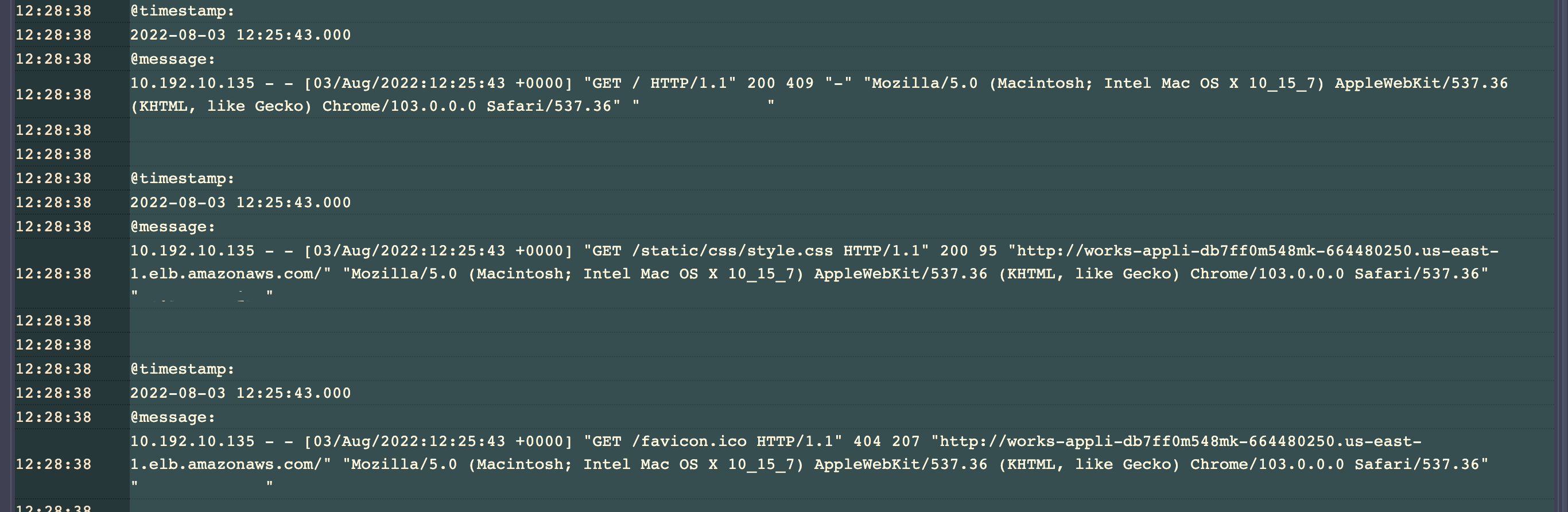Click the 404 status code in favicon.ico line
1568x512 pixels.
tap(867, 441)
